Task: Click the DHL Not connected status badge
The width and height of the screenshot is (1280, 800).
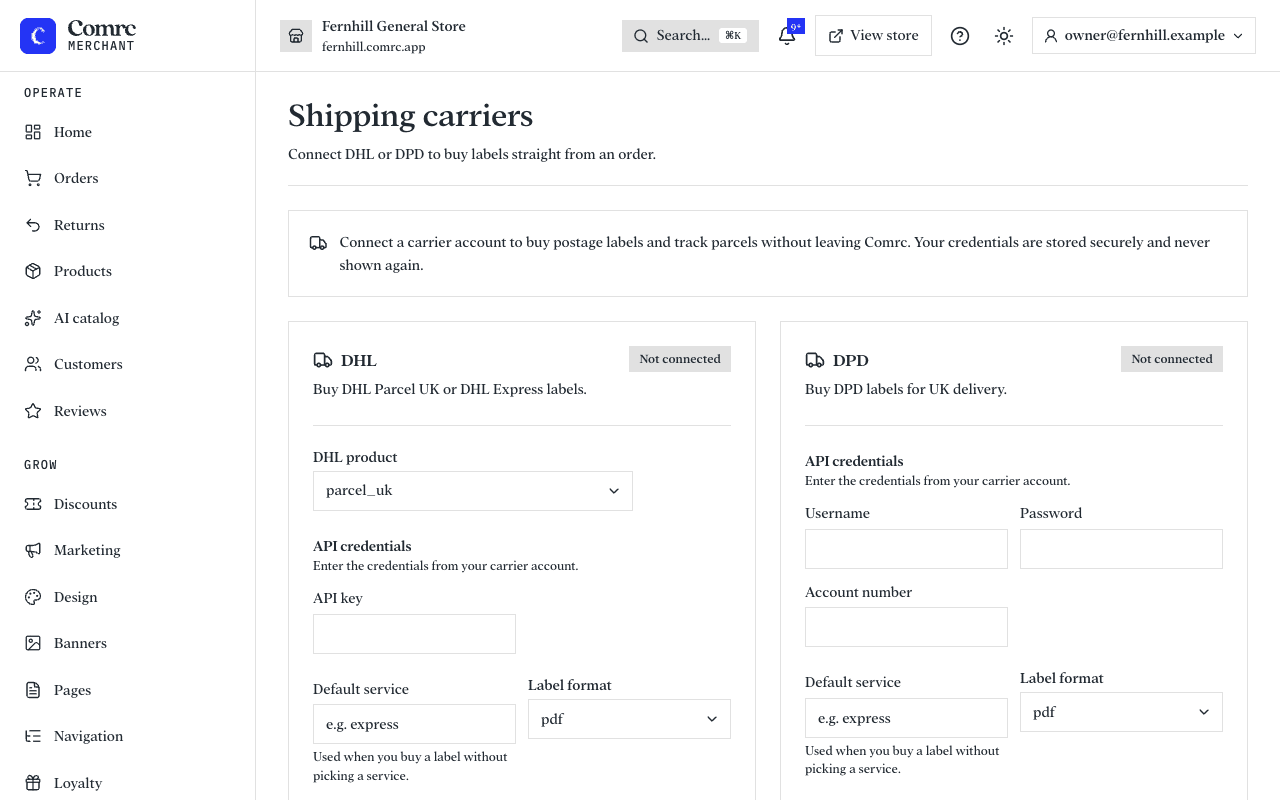Action: (x=680, y=359)
